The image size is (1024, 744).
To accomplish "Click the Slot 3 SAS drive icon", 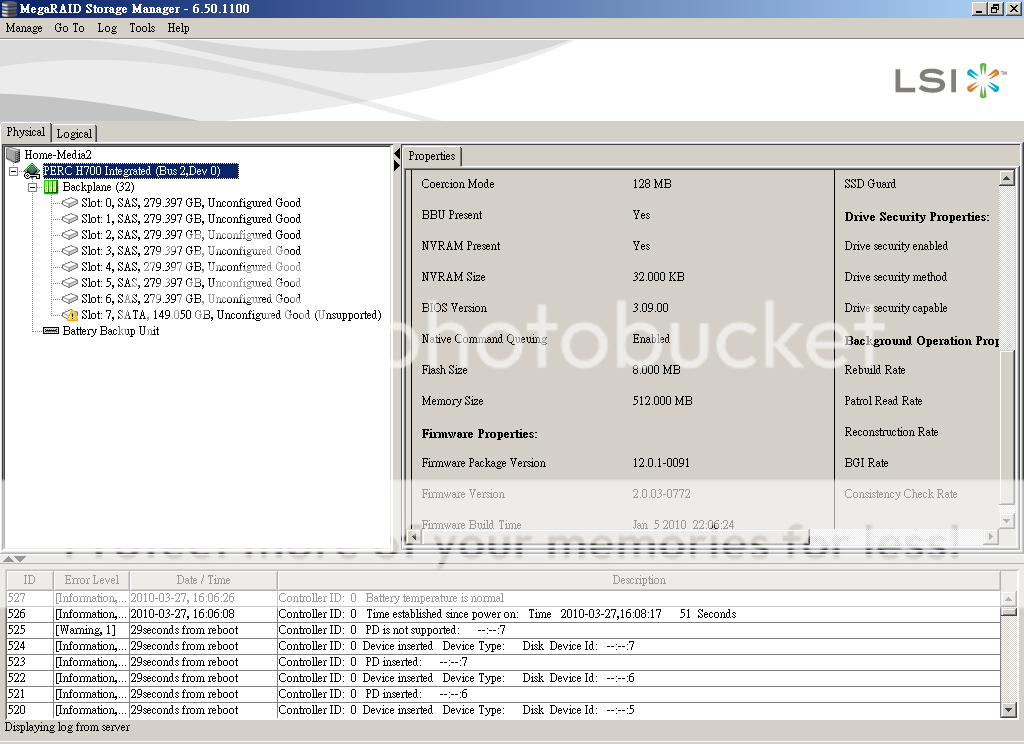I will point(70,251).
